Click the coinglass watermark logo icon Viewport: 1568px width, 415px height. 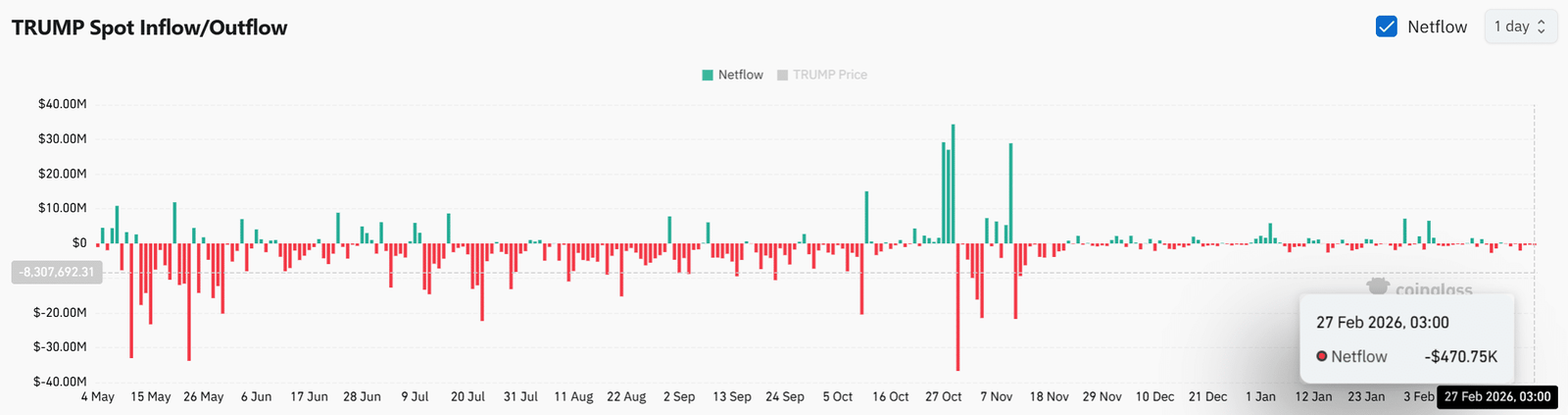click(x=1378, y=287)
